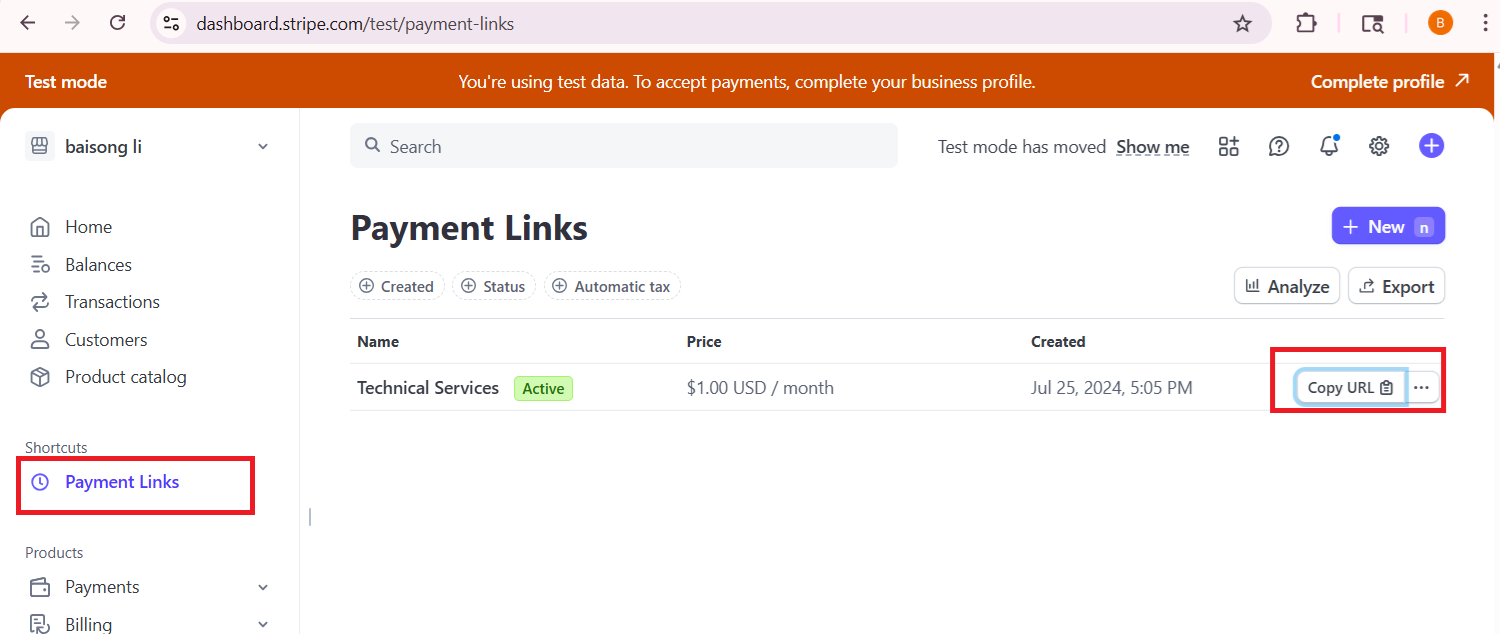The image size is (1500, 634).
Task: Open the browser extensions puzzle icon
Action: click(x=1306, y=23)
